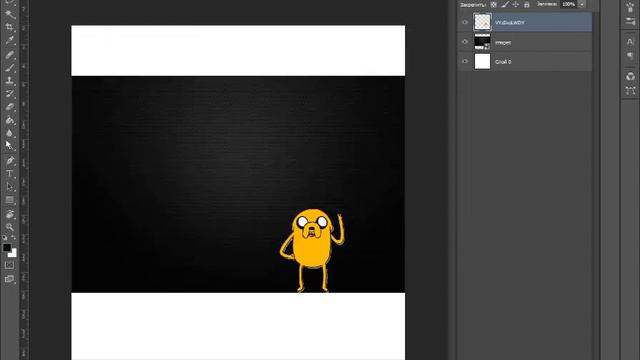
Task: Open the Character panel icon
Action: coord(630,41)
